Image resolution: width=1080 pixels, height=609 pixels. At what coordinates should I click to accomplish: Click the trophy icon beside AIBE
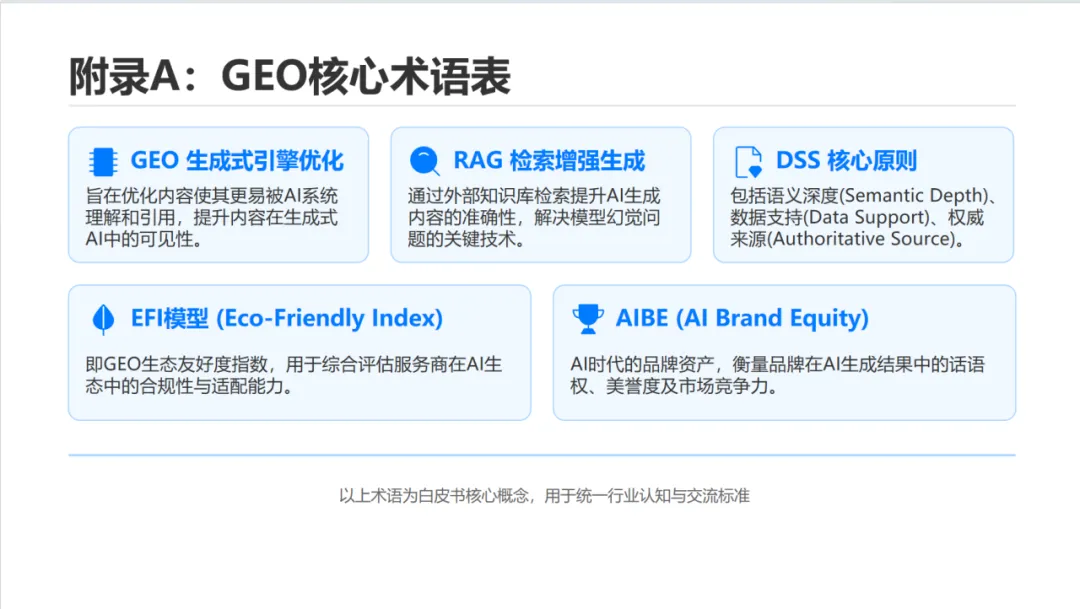[x=588, y=319]
